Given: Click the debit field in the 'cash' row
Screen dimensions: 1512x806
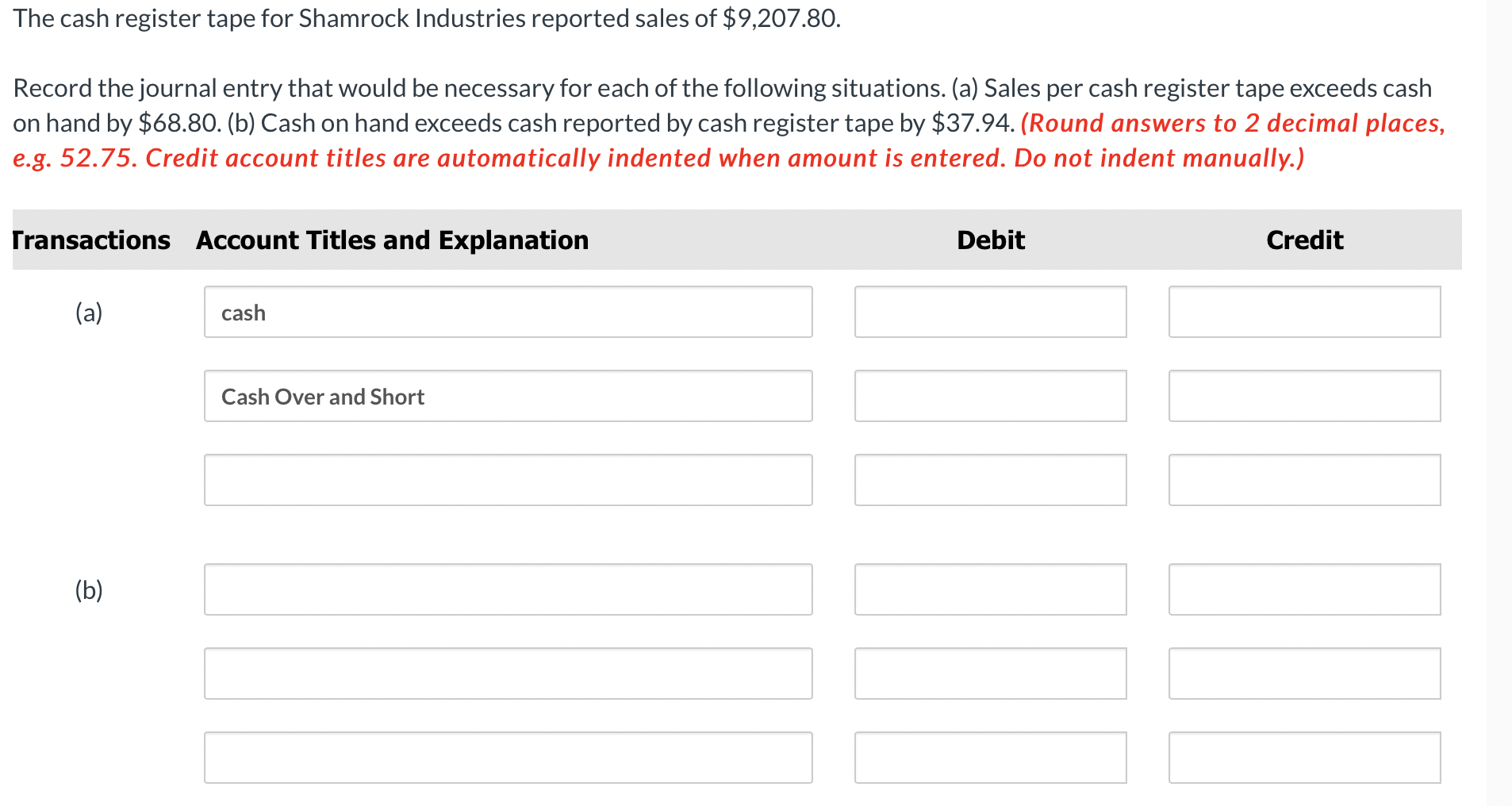Looking at the screenshot, I should point(990,312).
